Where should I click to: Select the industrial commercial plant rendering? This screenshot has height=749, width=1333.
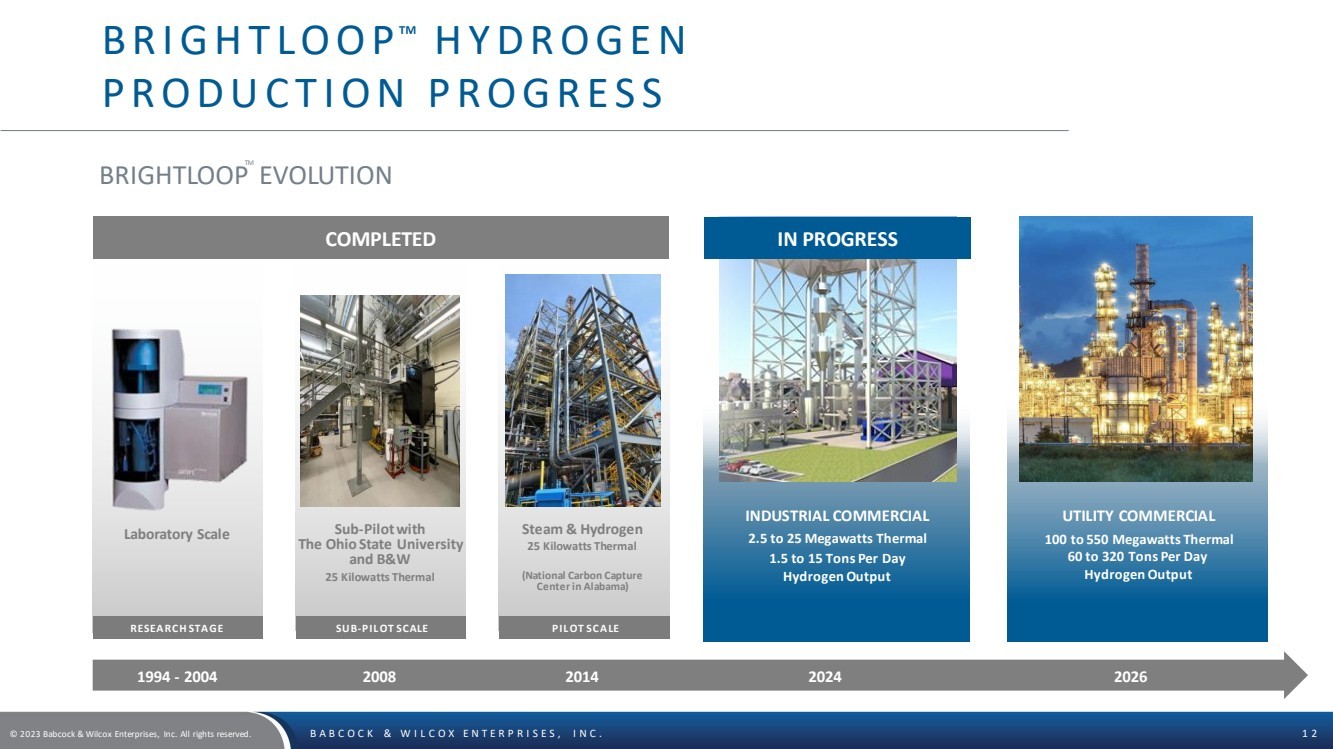pos(838,370)
